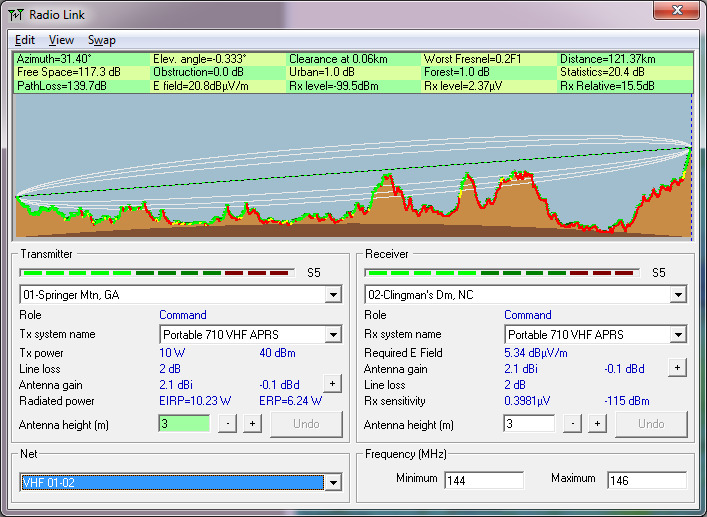Viewport: 707px width, 517px height.
Task: Expand the Transmitter site dropdown
Action: (x=333, y=295)
